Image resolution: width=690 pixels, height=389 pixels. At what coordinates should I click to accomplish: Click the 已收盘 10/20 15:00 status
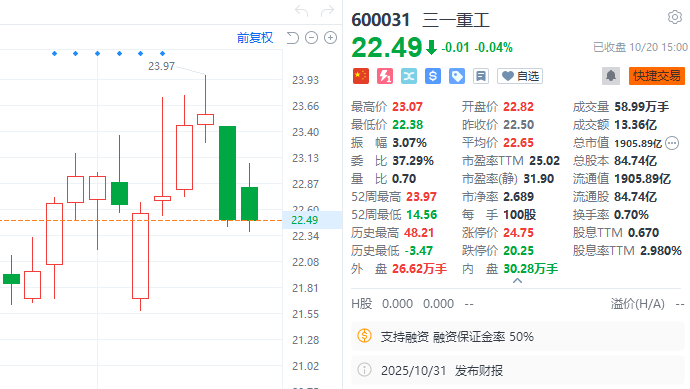coord(640,48)
